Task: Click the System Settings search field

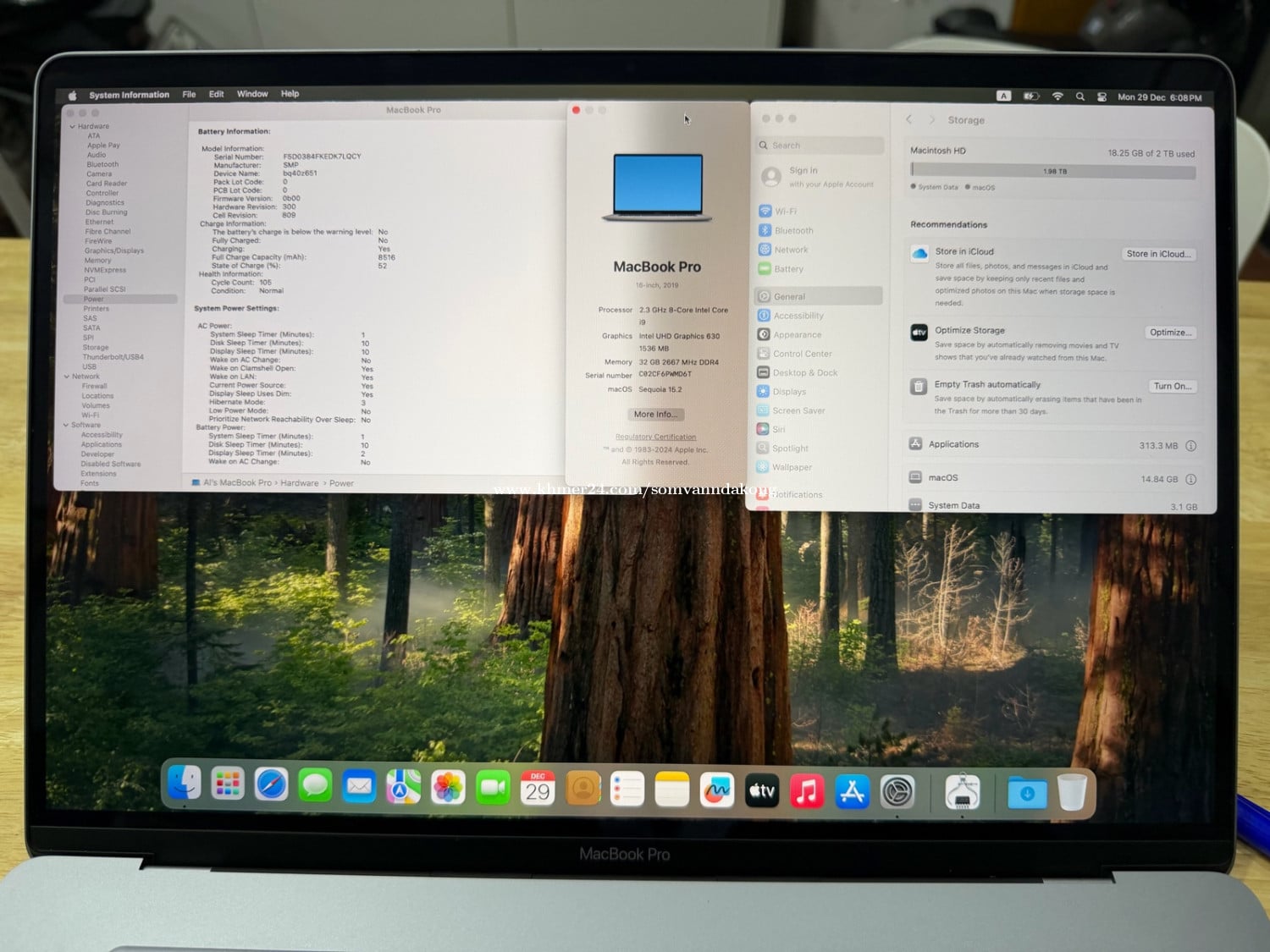Action: pyautogui.click(x=821, y=146)
